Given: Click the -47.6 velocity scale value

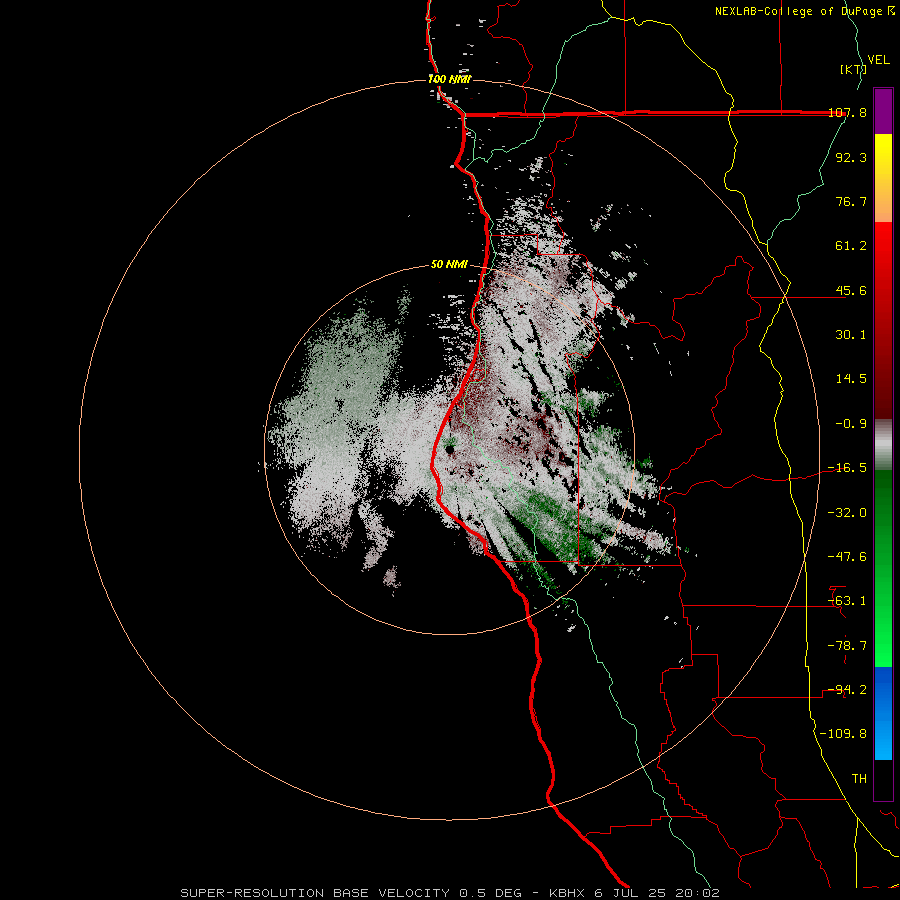Looking at the screenshot, I should tap(847, 557).
